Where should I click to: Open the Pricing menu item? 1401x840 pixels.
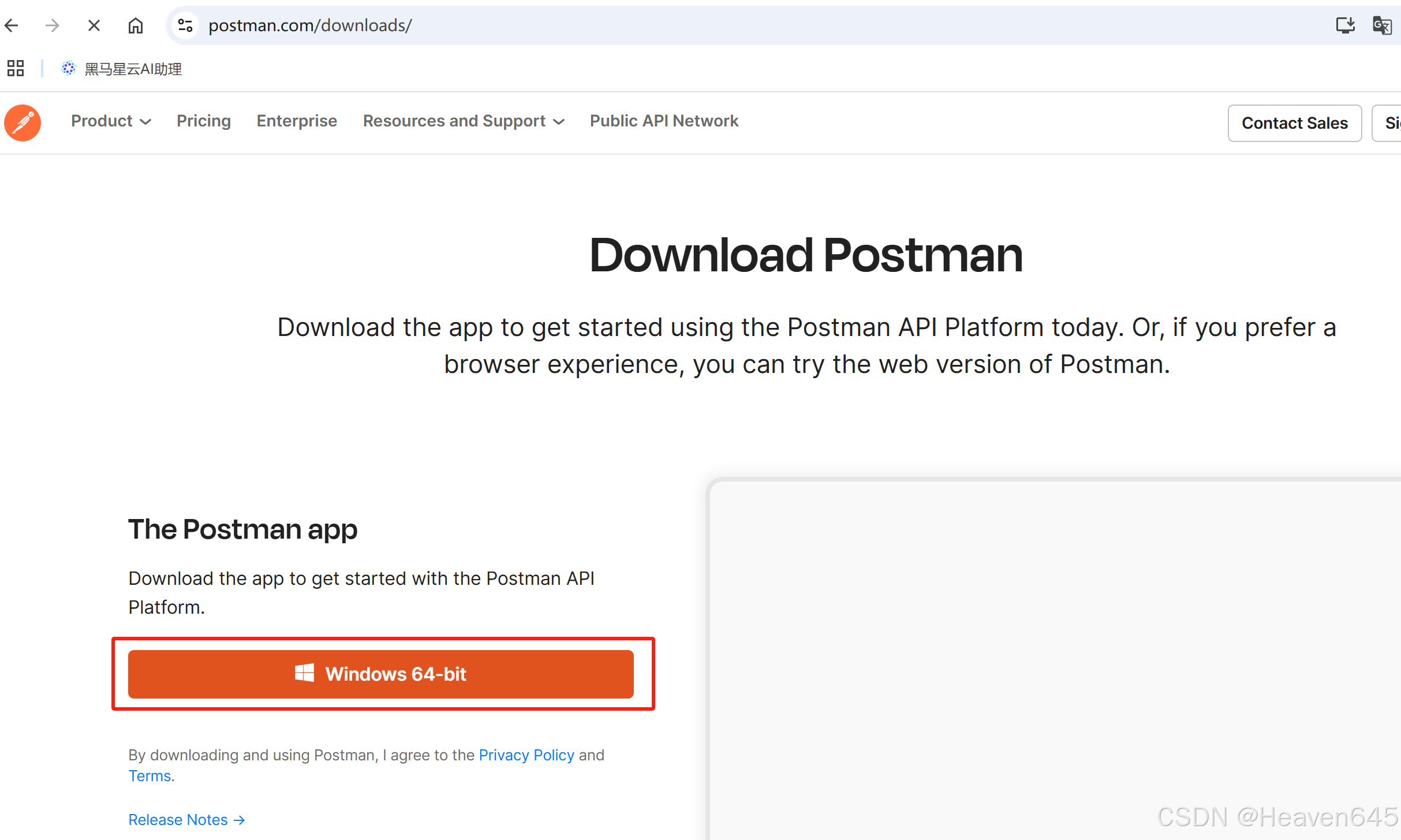tap(204, 121)
